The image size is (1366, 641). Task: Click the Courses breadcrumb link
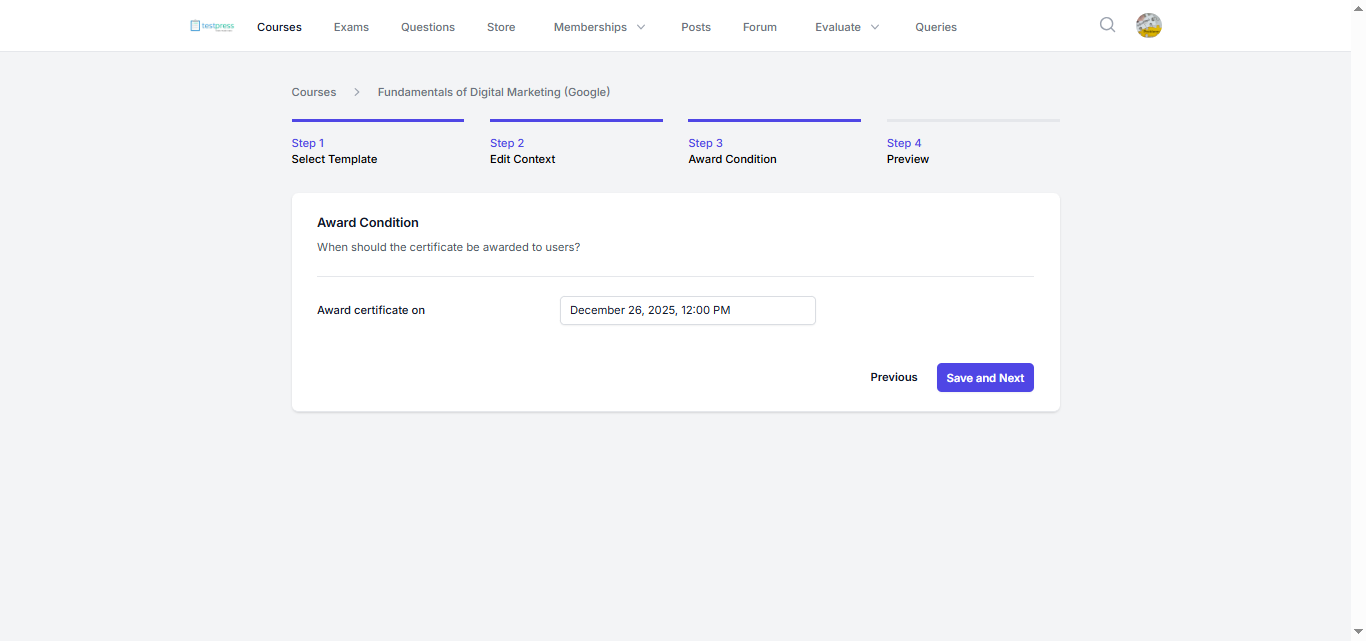click(314, 92)
